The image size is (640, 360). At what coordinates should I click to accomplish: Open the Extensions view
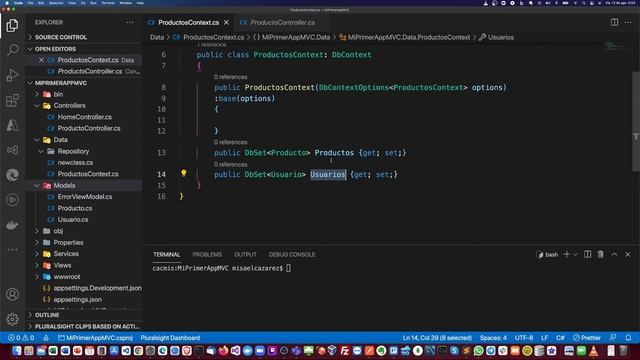pyautogui.click(x=12, y=100)
